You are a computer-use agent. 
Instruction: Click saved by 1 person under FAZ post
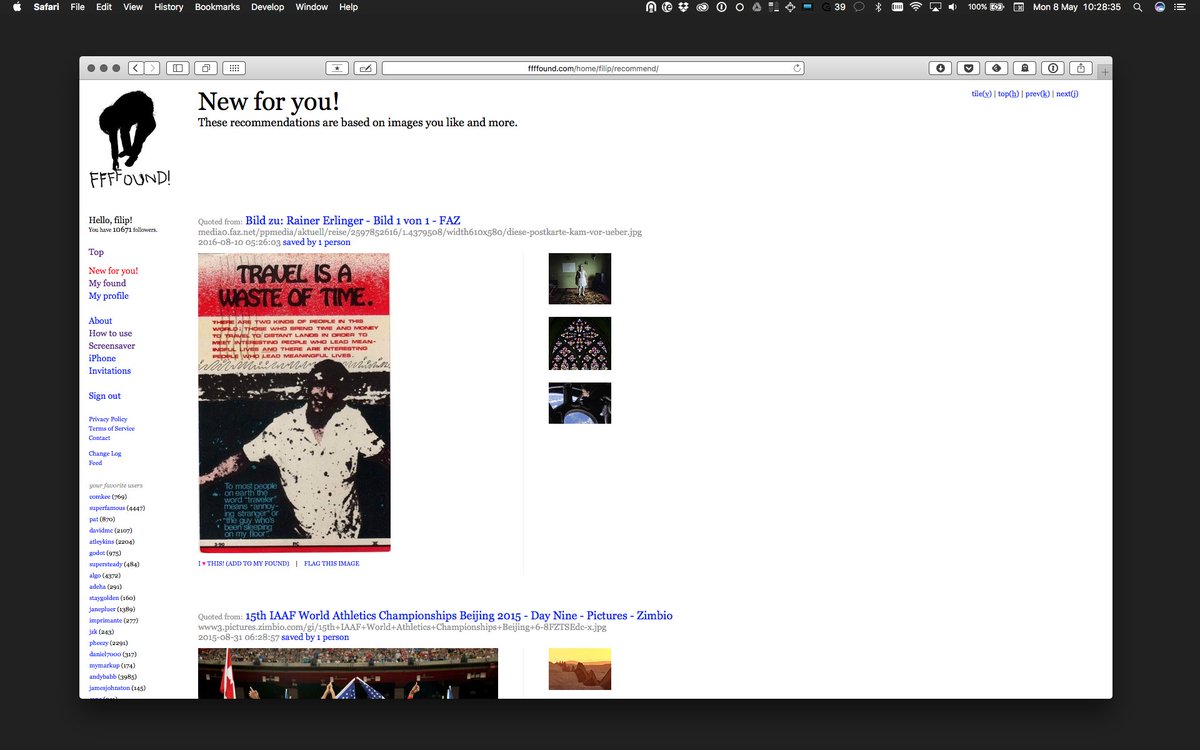tap(316, 242)
